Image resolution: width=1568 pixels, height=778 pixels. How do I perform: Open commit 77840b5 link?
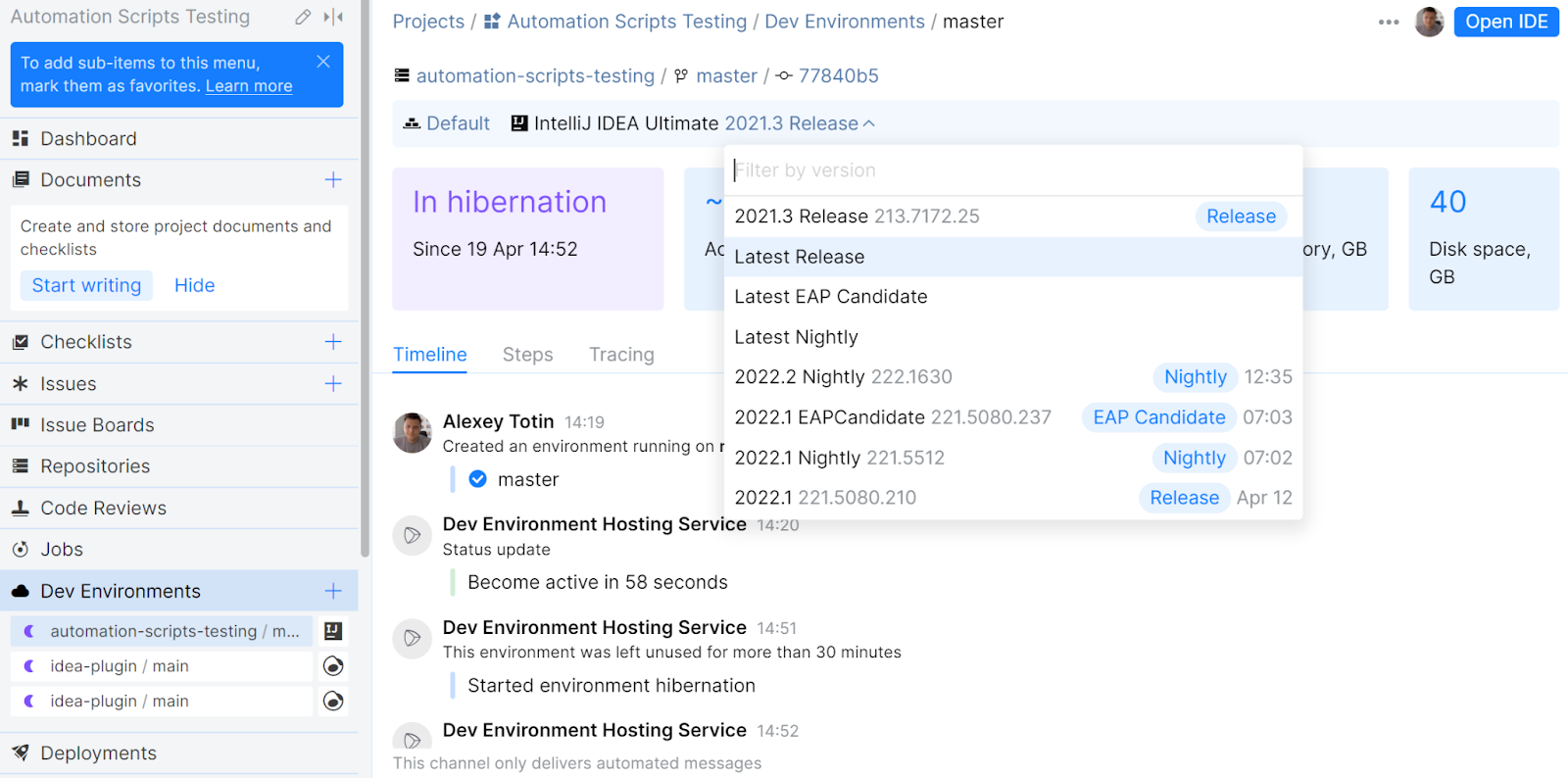coord(839,75)
